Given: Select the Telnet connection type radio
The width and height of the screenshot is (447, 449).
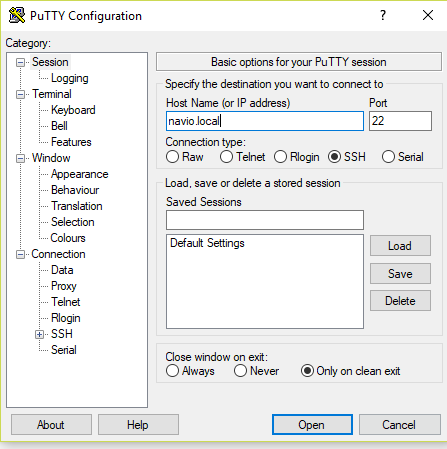Looking at the screenshot, I should coord(226,157).
